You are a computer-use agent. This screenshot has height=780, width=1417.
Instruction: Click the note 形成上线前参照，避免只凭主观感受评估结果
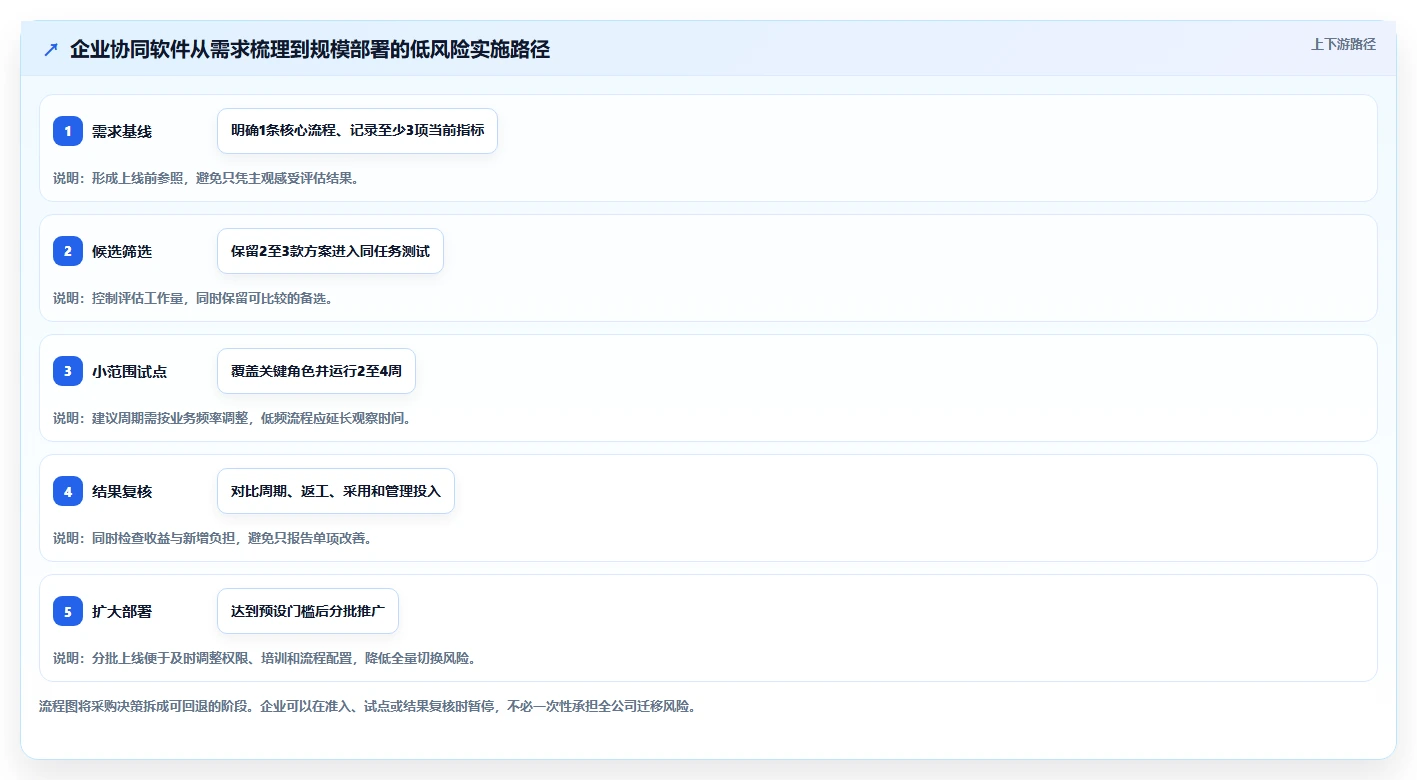[205, 178]
